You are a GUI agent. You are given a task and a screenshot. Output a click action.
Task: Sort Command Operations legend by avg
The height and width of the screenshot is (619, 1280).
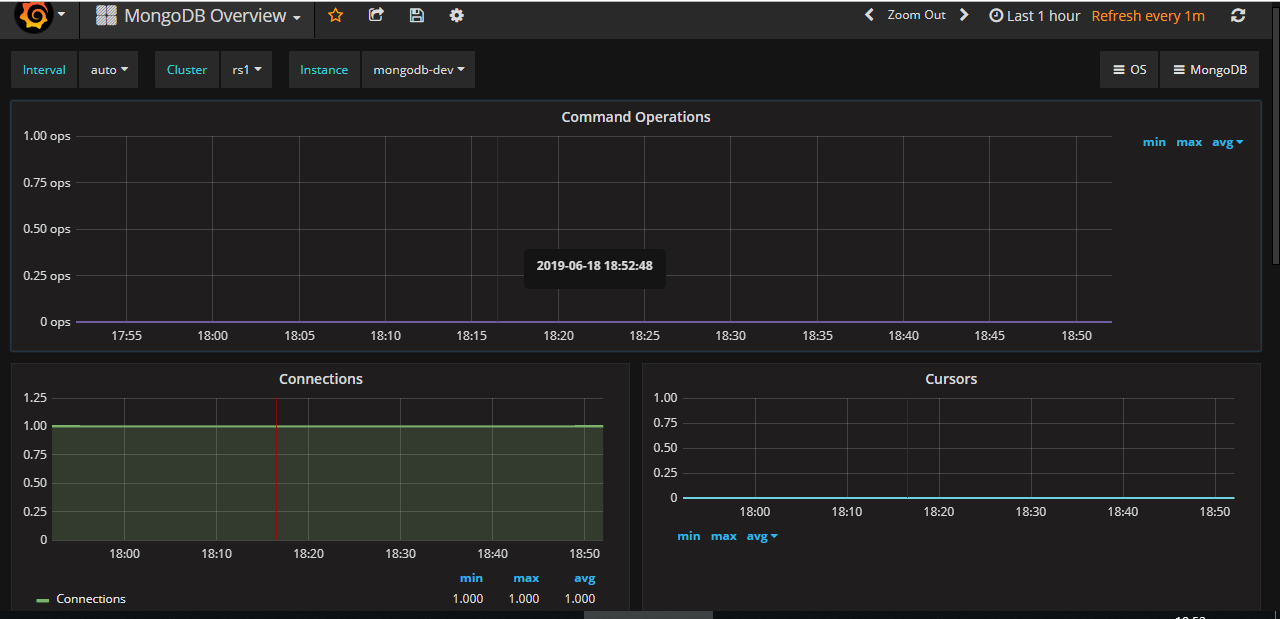[x=1227, y=142]
